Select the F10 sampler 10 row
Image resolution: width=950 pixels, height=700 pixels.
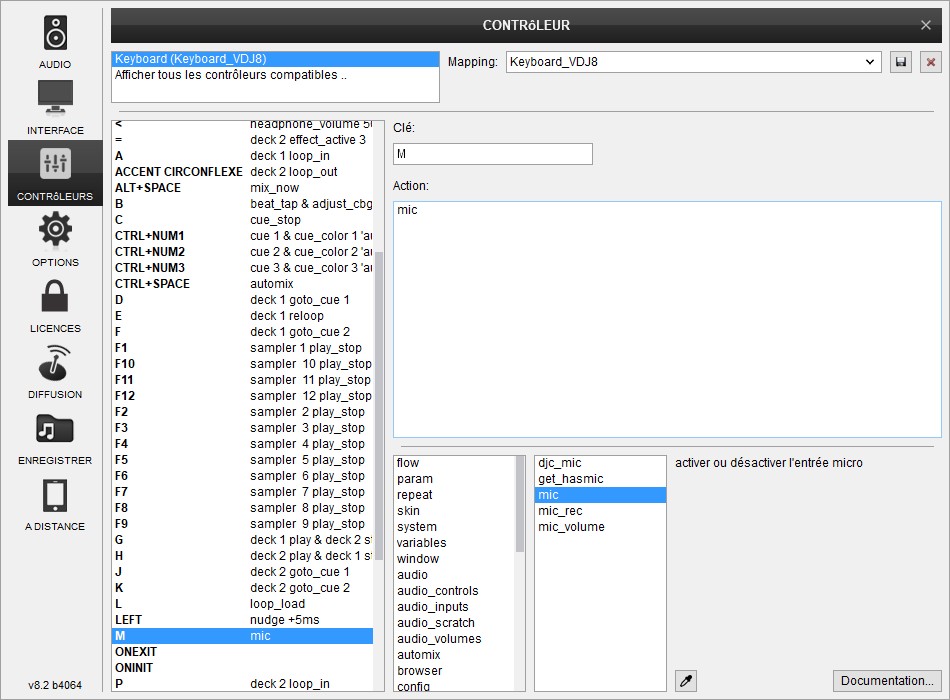click(x=243, y=364)
